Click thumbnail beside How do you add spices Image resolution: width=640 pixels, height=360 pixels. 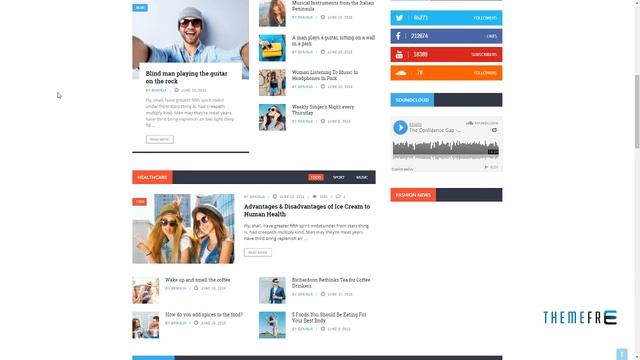pos(146,325)
